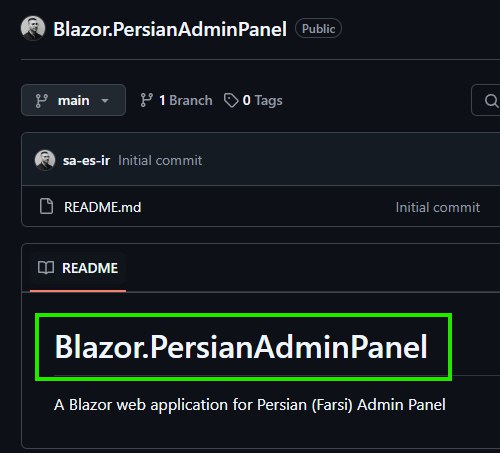Click the book icon in README tab

[46, 268]
